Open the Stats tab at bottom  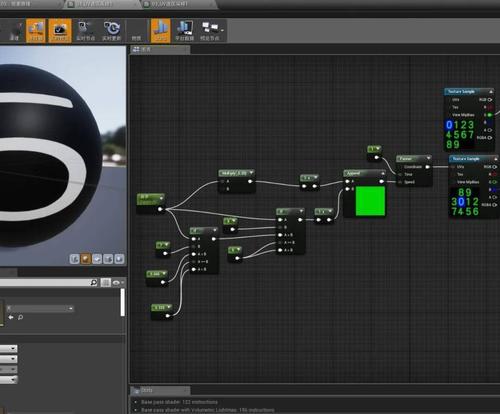(x=160, y=390)
